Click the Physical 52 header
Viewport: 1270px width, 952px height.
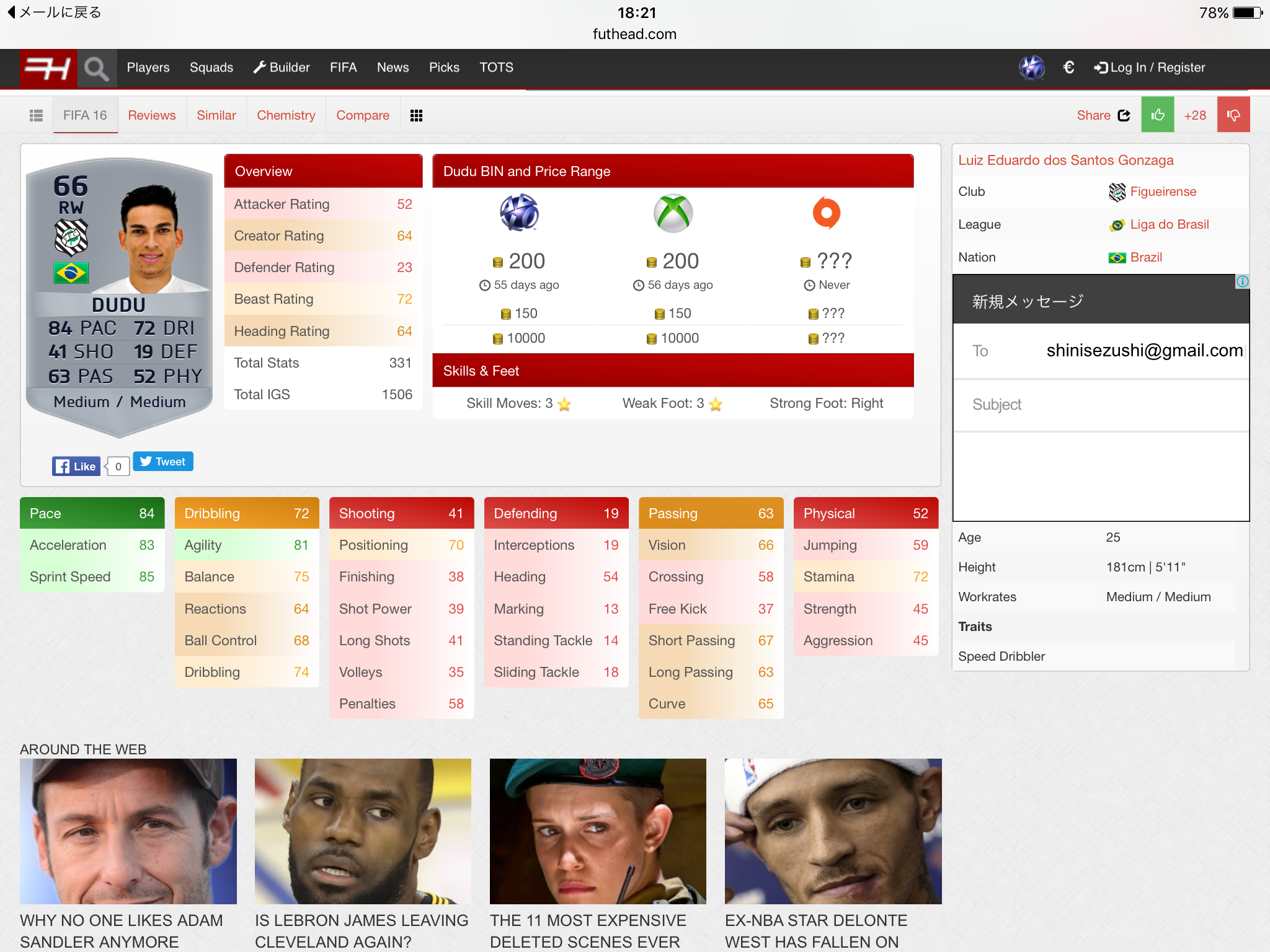tap(866, 513)
